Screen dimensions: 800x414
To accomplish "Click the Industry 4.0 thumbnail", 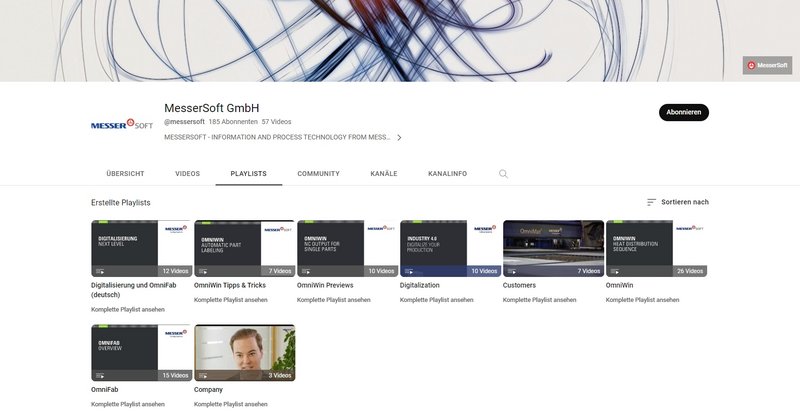I will point(451,249).
